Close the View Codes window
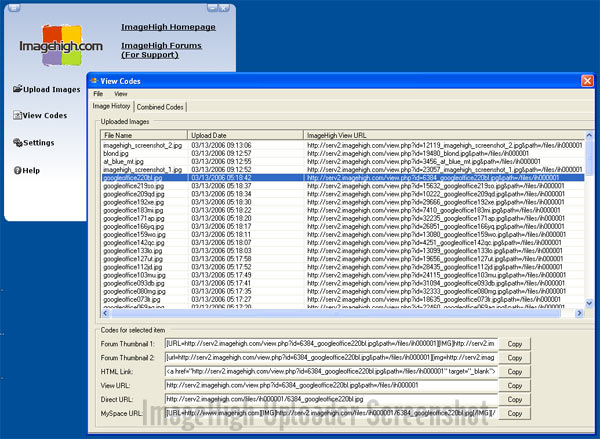 click(587, 81)
